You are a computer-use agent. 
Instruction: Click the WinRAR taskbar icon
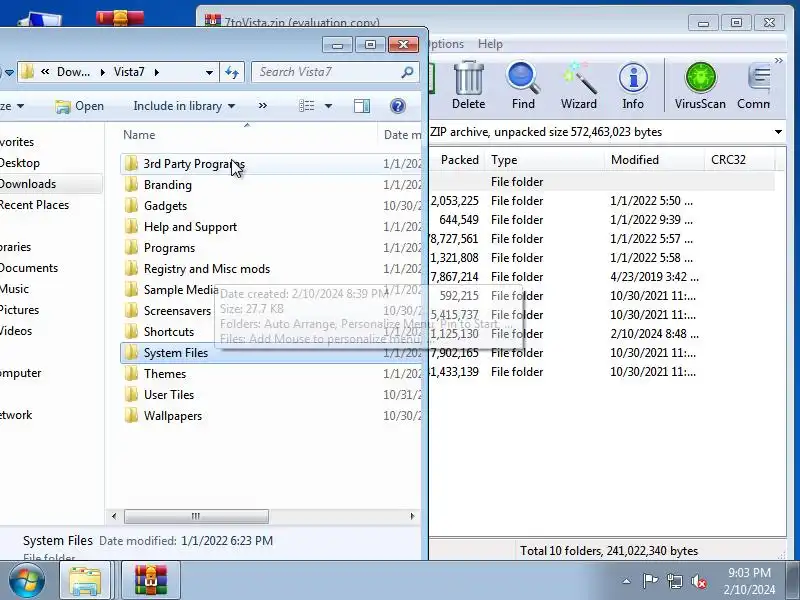(x=151, y=581)
